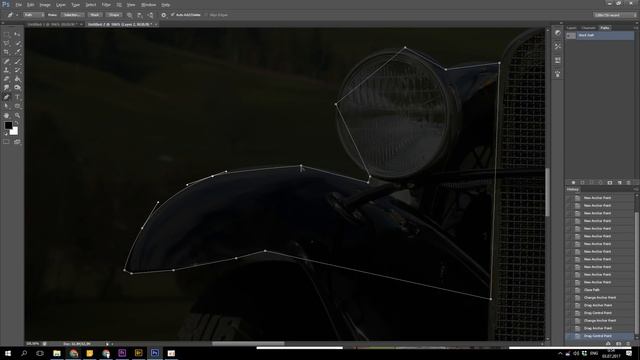This screenshot has height=360, width=640.
Task: Open the gear pen options dropdown
Action: tap(164, 15)
